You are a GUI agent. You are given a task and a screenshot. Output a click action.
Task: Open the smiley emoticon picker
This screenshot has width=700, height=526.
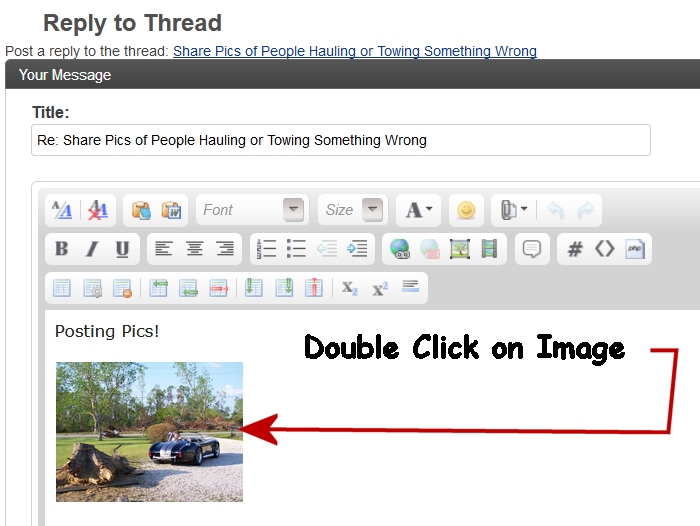tap(465, 210)
